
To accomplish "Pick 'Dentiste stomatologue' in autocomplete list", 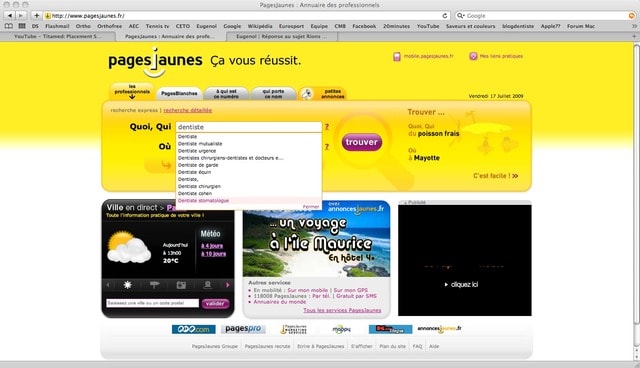I will [x=203, y=201].
